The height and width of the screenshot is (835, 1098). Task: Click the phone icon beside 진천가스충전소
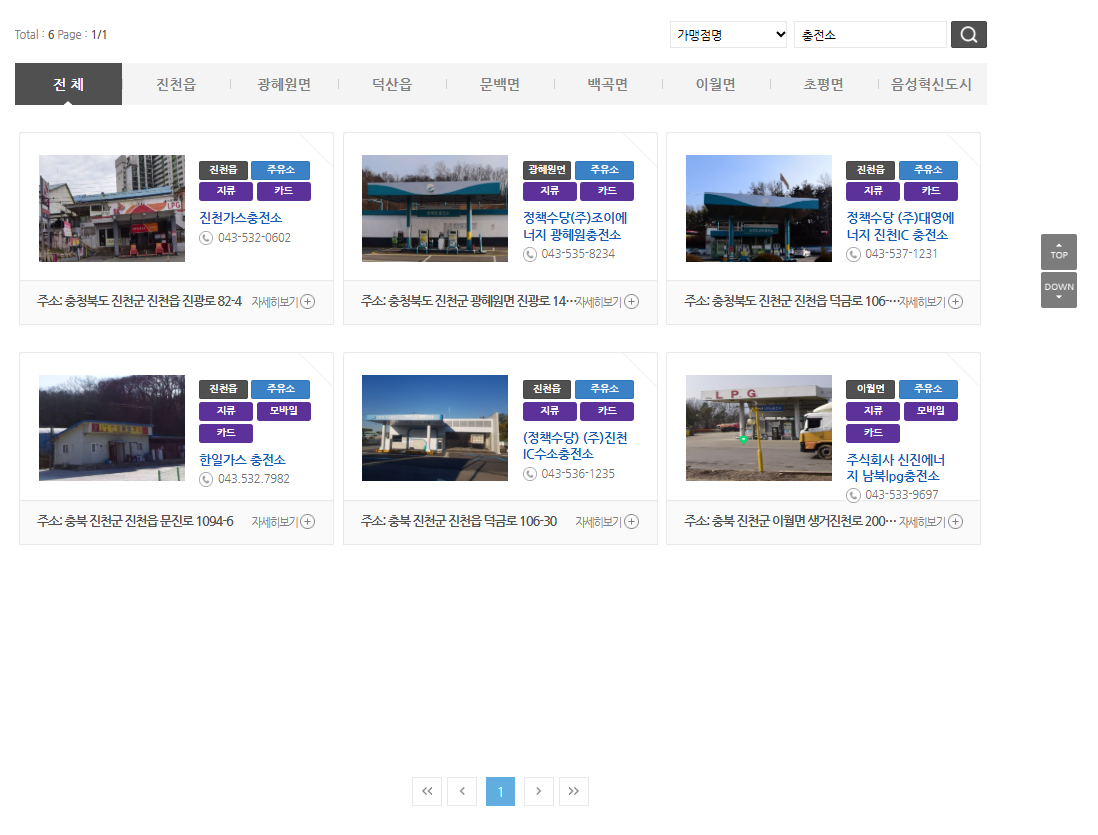206,239
